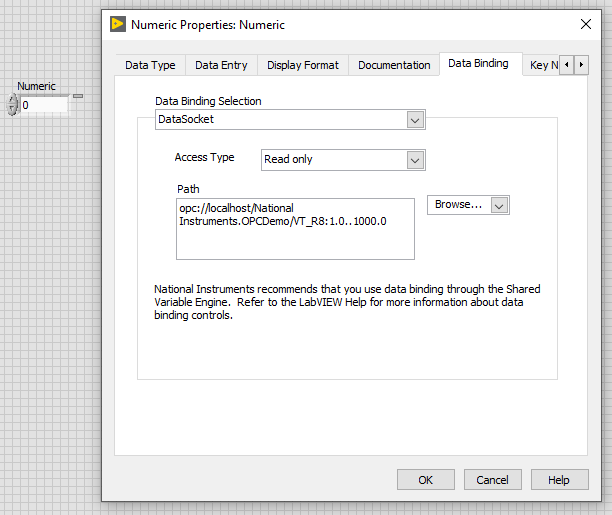Open the Display Format tab
The image size is (612, 515).
302,65
